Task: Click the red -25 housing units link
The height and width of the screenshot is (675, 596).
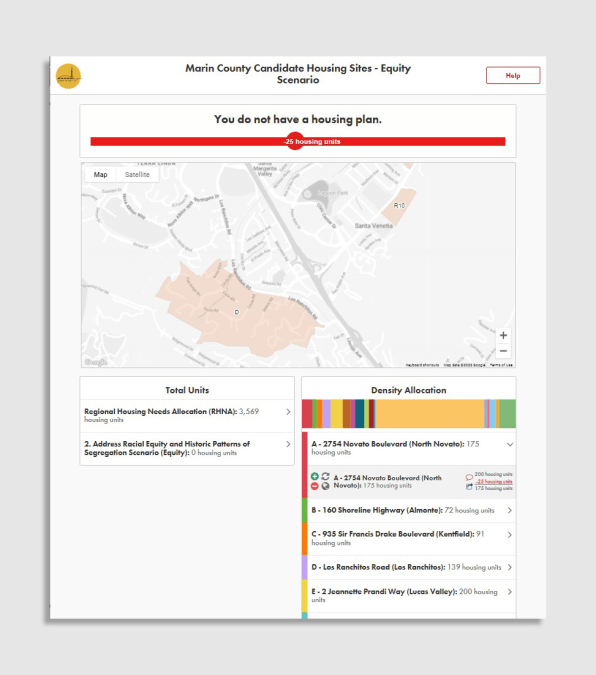Action: [x=494, y=481]
